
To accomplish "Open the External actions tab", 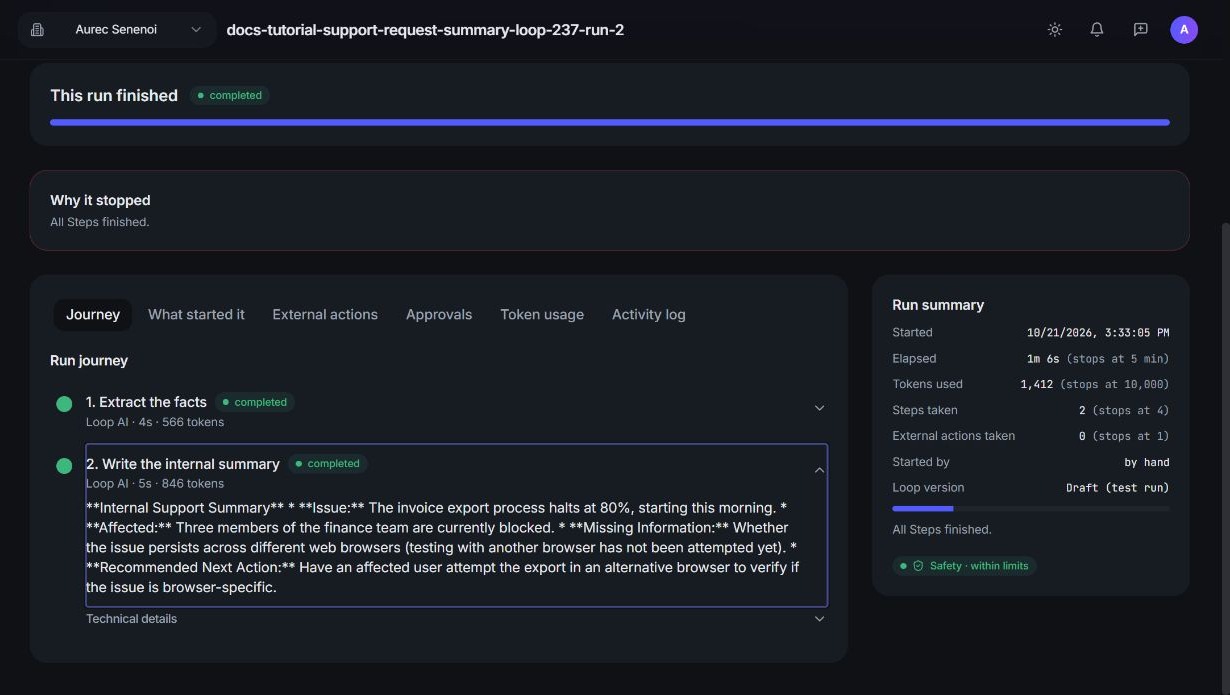I will coord(325,314).
